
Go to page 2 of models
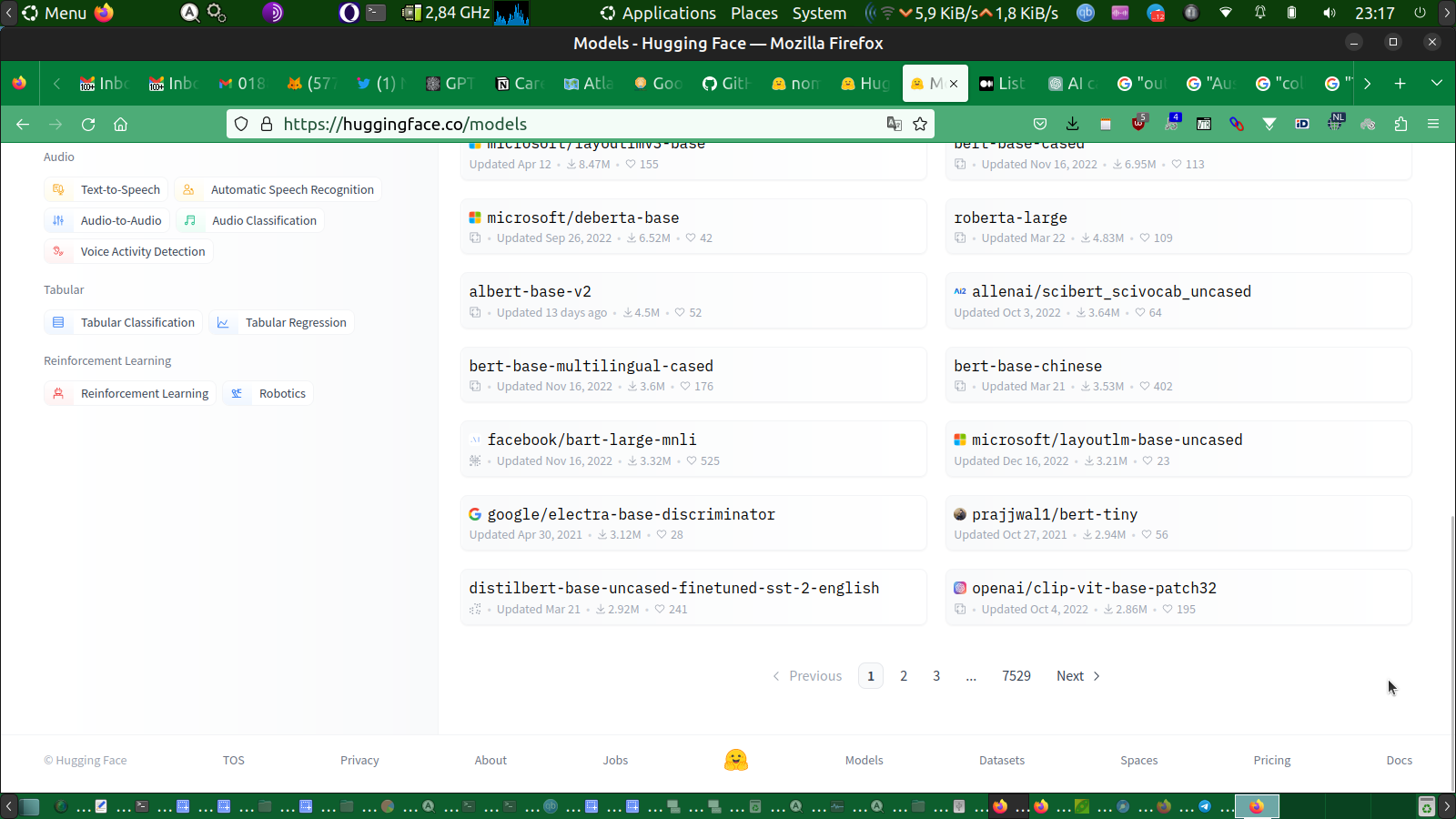click(904, 676)
